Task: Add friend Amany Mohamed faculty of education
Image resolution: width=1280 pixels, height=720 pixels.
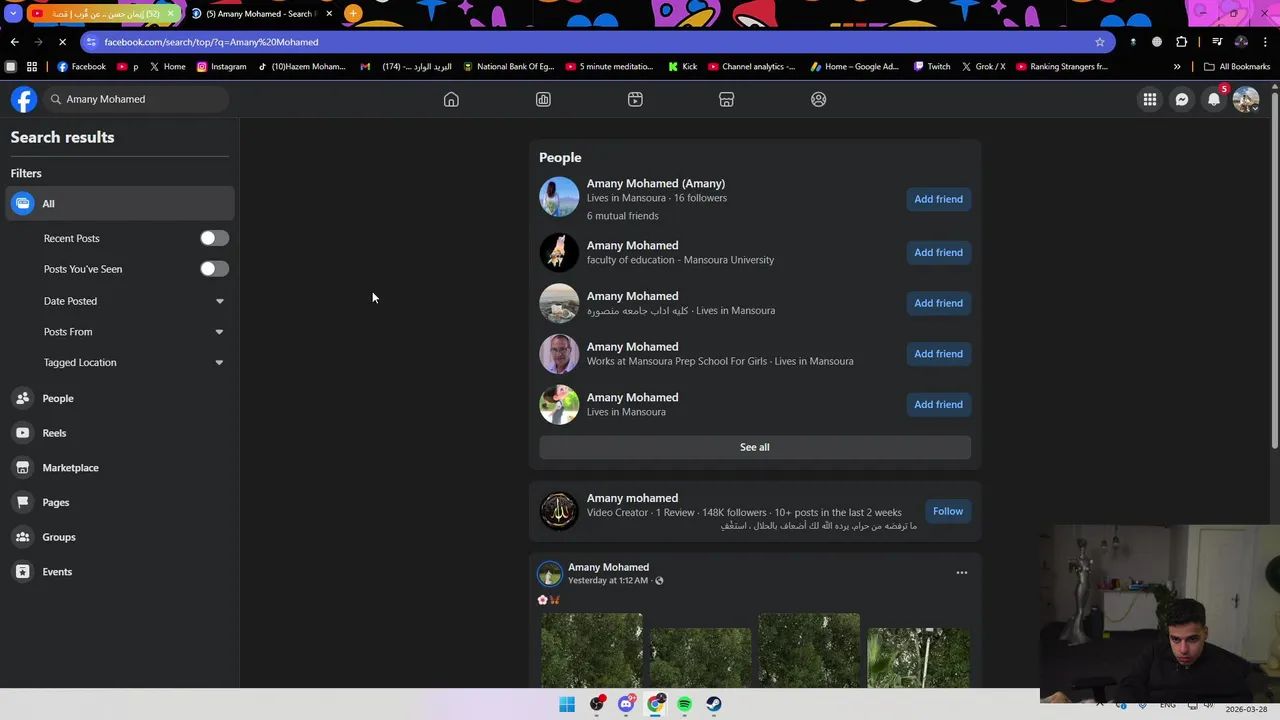Action: [938, 252]
